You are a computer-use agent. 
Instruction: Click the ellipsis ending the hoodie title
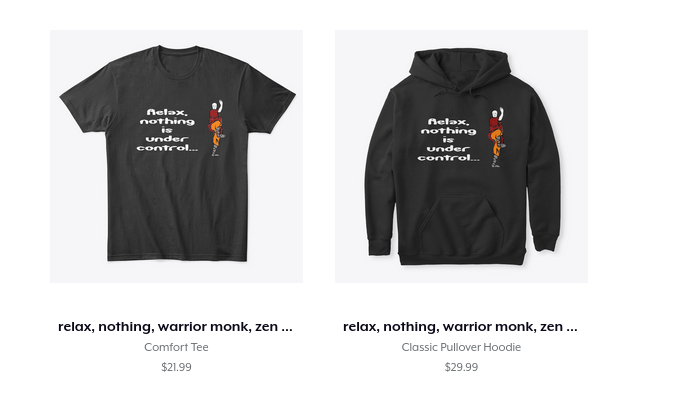point(572,328)
